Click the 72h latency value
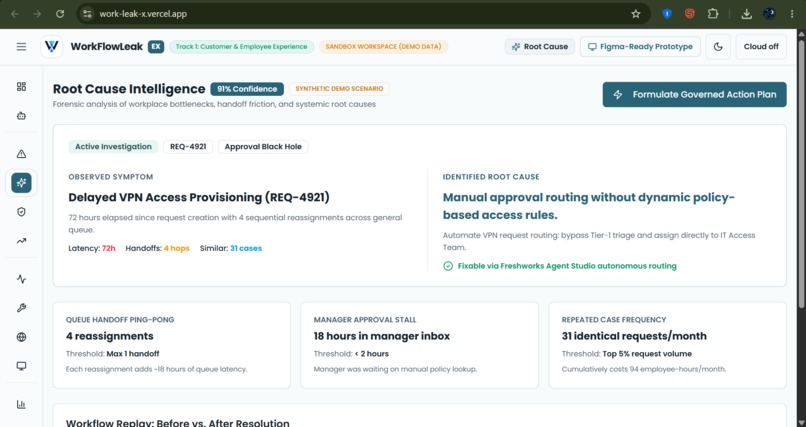Image resolution: width=806 pixels, height=427 pixels. (108, 248)
